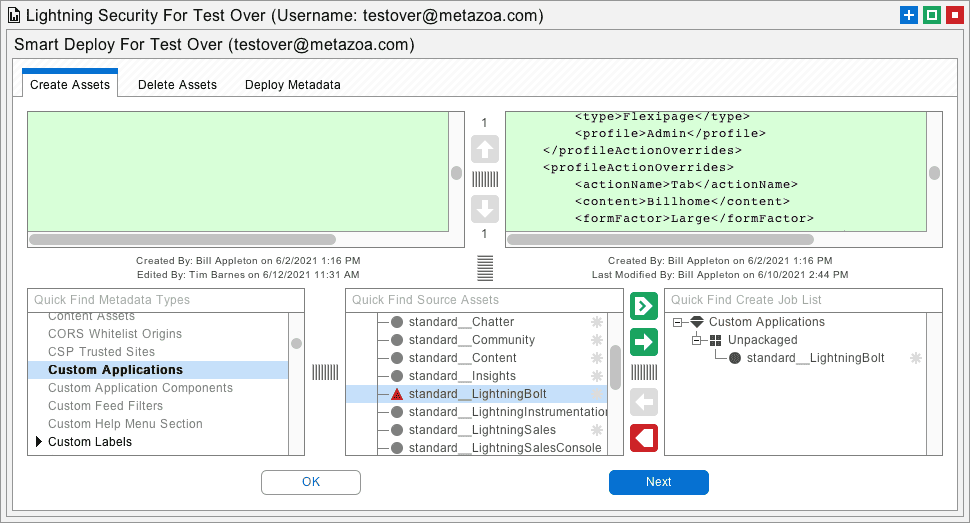The width and height of the screenshot is (970, 523).
Task: Click green add-all chevron button
Action: pyautogui.click(x=643, y=306)
